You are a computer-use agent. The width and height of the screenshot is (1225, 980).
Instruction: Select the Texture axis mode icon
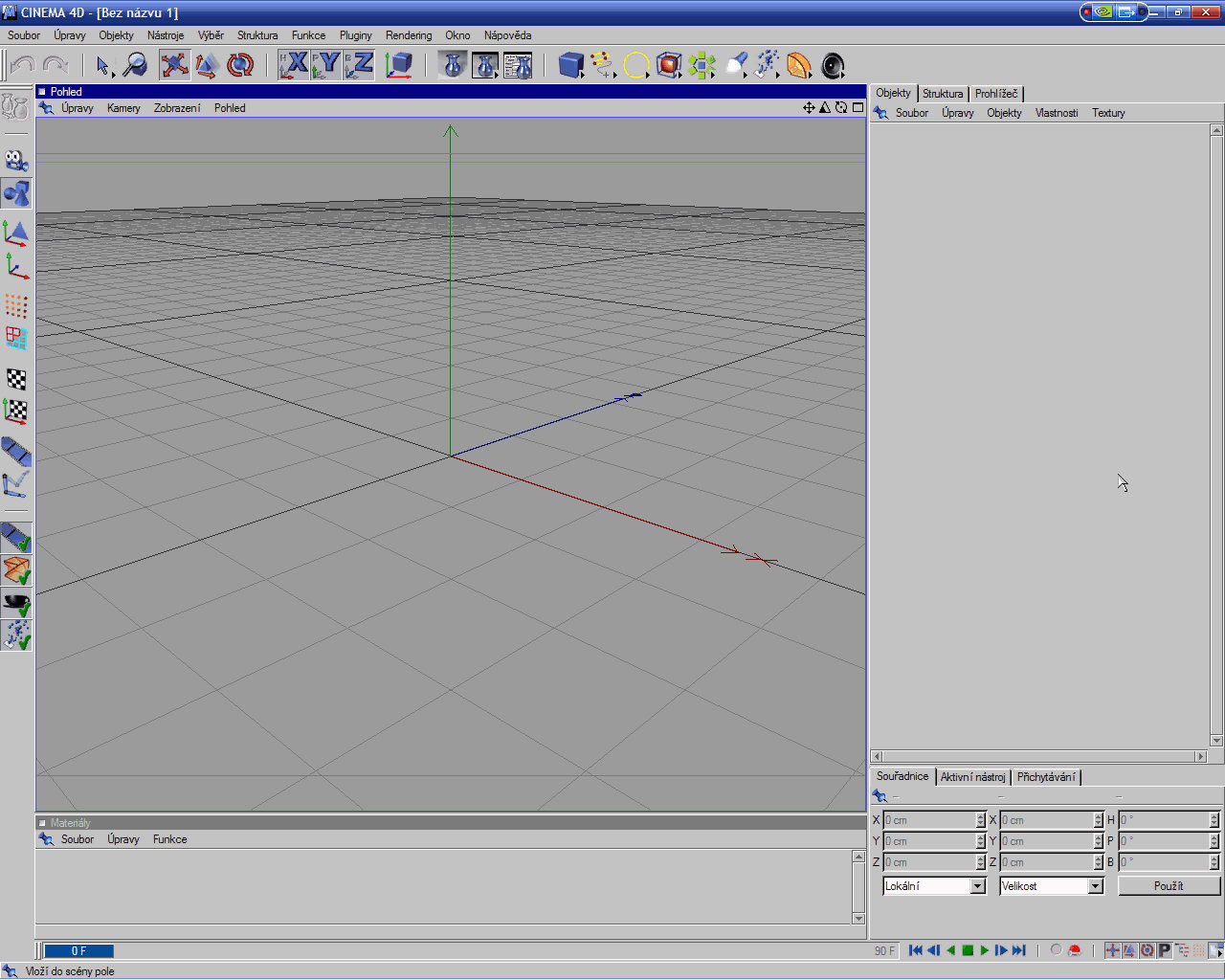click(x=16, y=412)
